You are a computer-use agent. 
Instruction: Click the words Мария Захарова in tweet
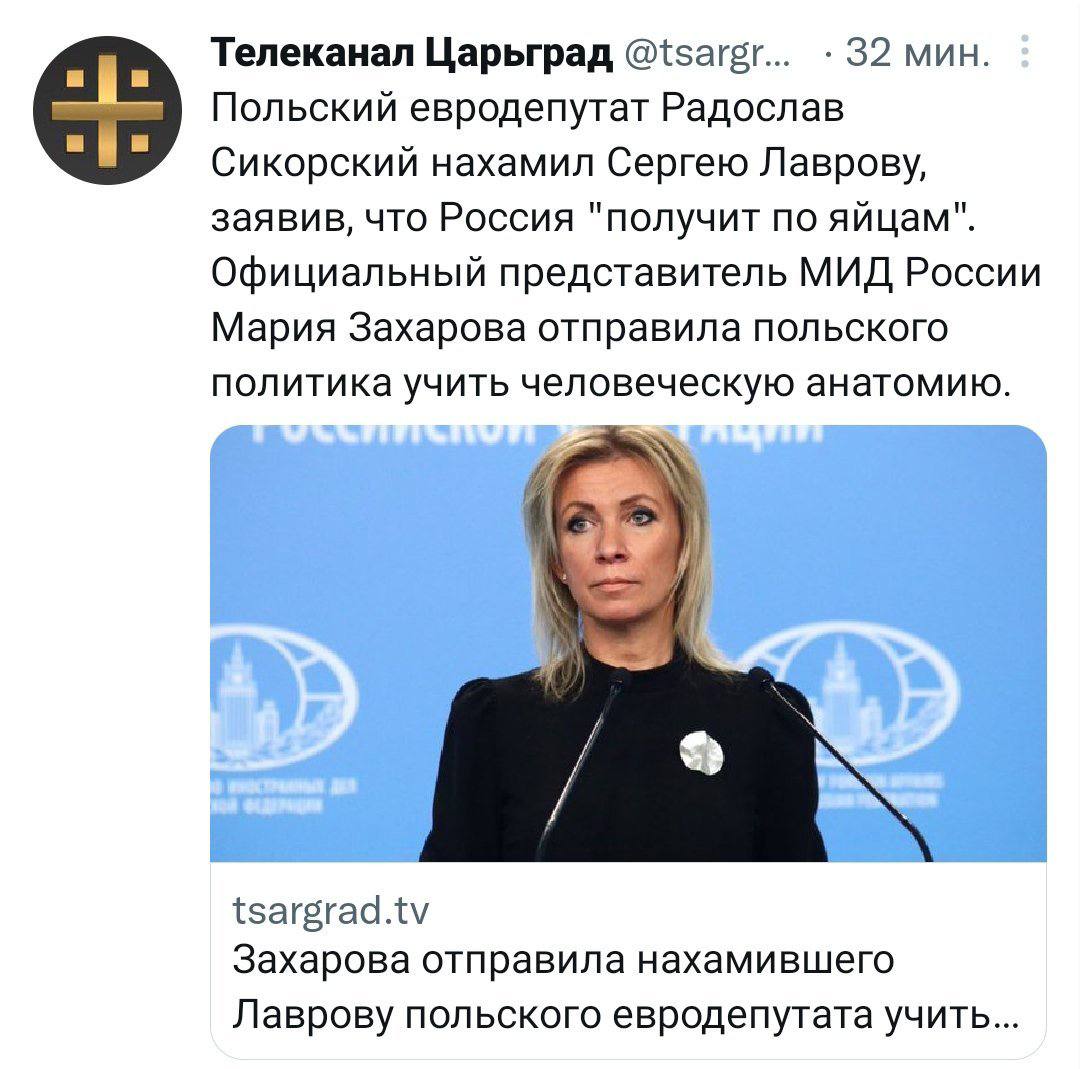[368, 328]
